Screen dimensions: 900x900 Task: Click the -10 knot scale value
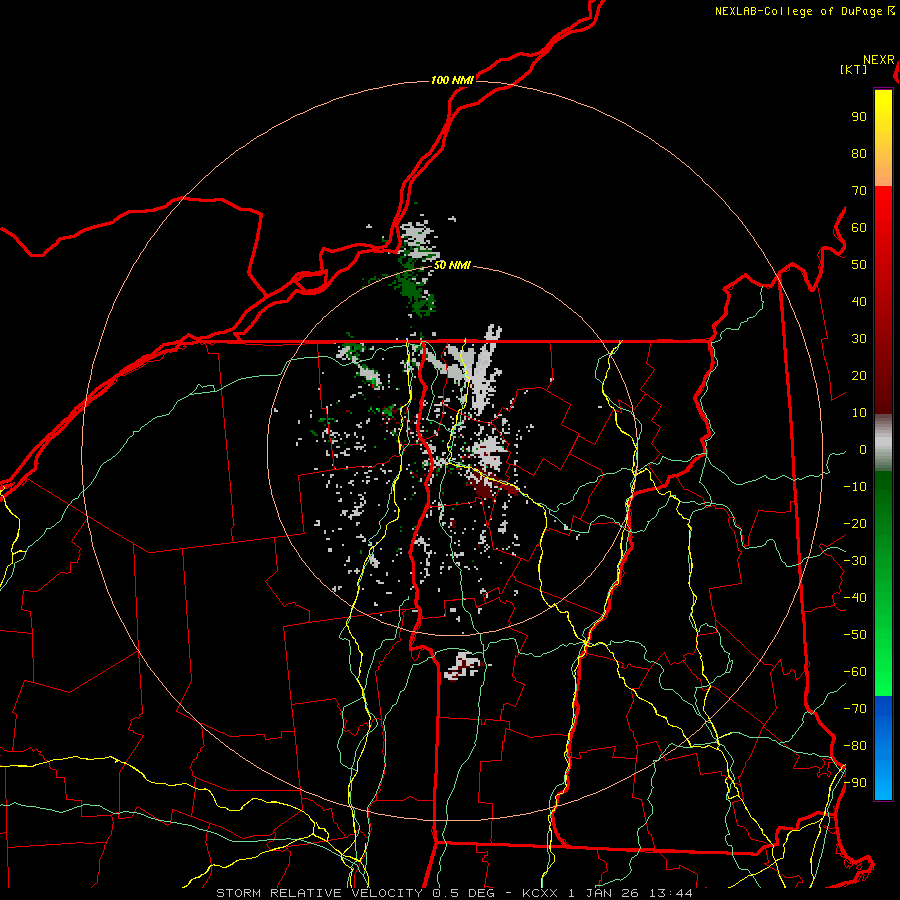pyautogui.click(x=855, y=487)
